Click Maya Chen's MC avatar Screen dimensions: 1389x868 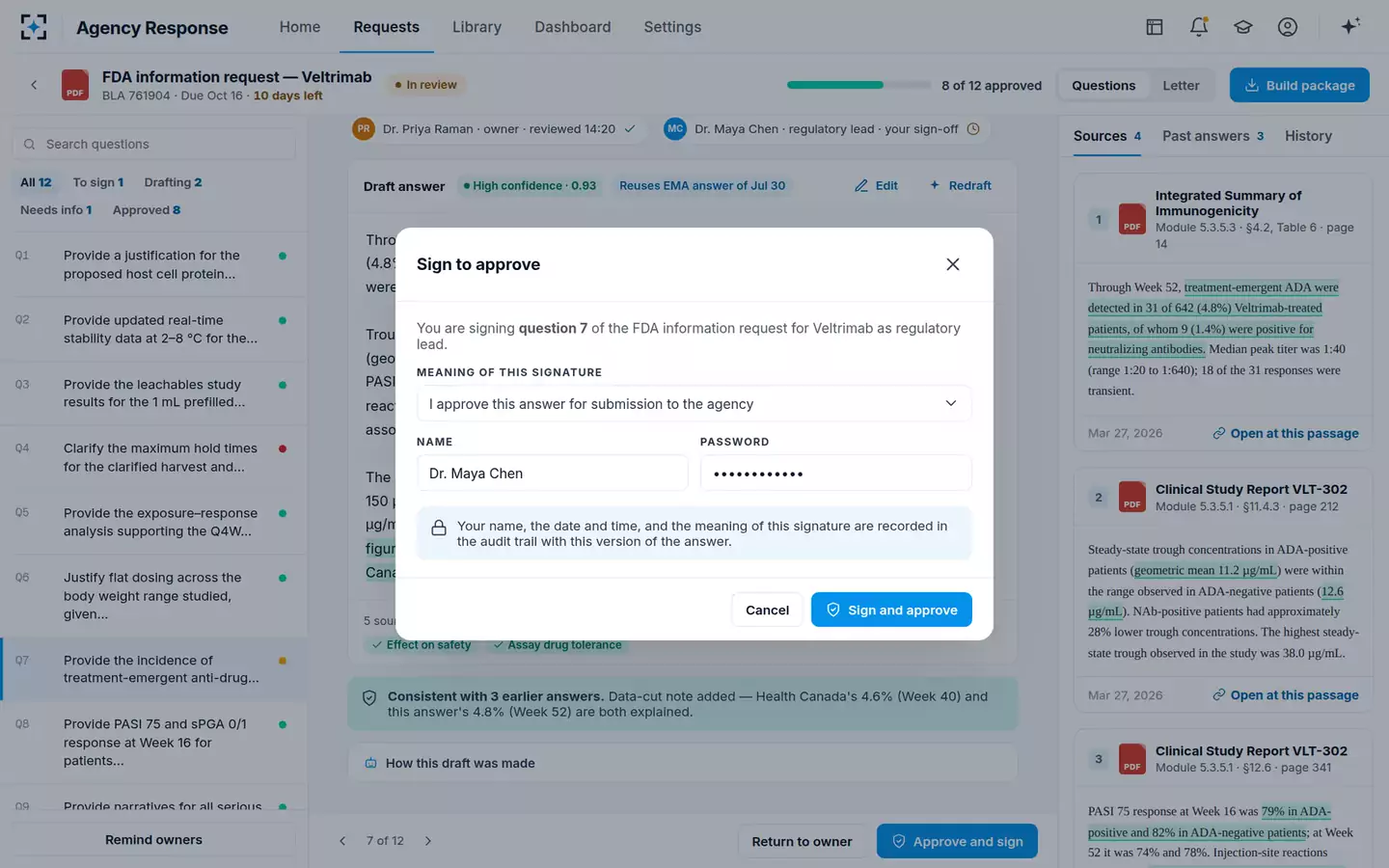pos(675,128)
